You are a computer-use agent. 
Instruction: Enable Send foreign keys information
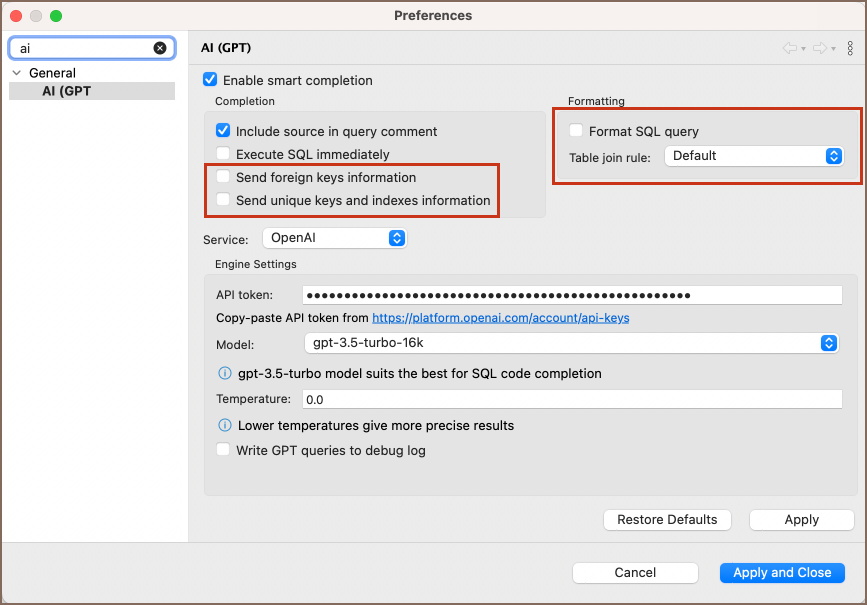click(223, 177)
